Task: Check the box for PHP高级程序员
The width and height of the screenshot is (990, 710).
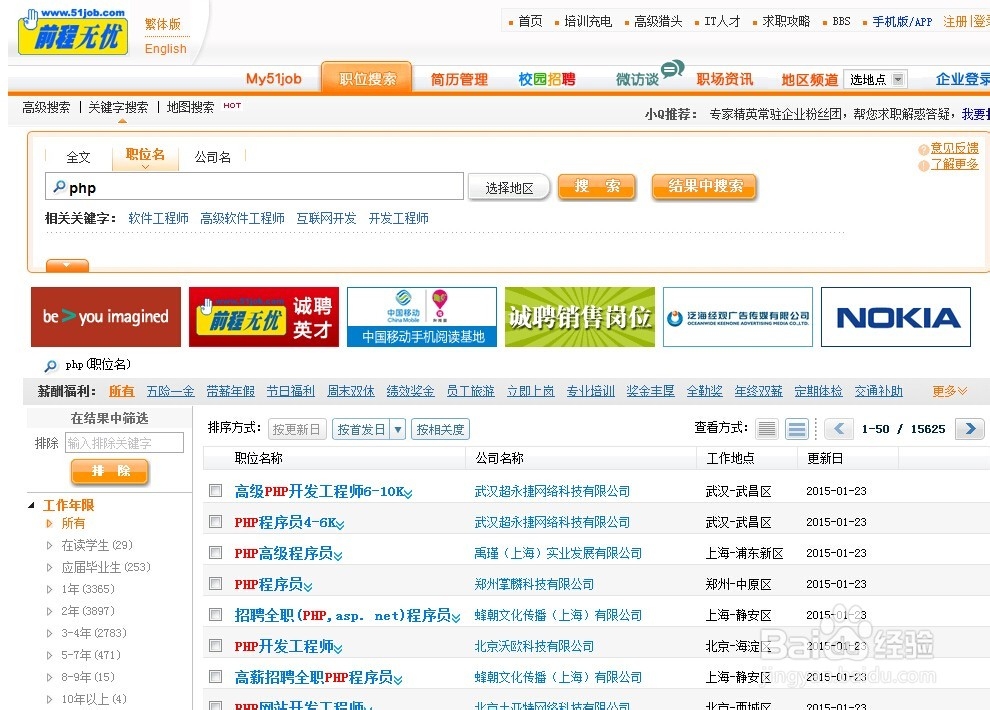Action: point(216,552)
